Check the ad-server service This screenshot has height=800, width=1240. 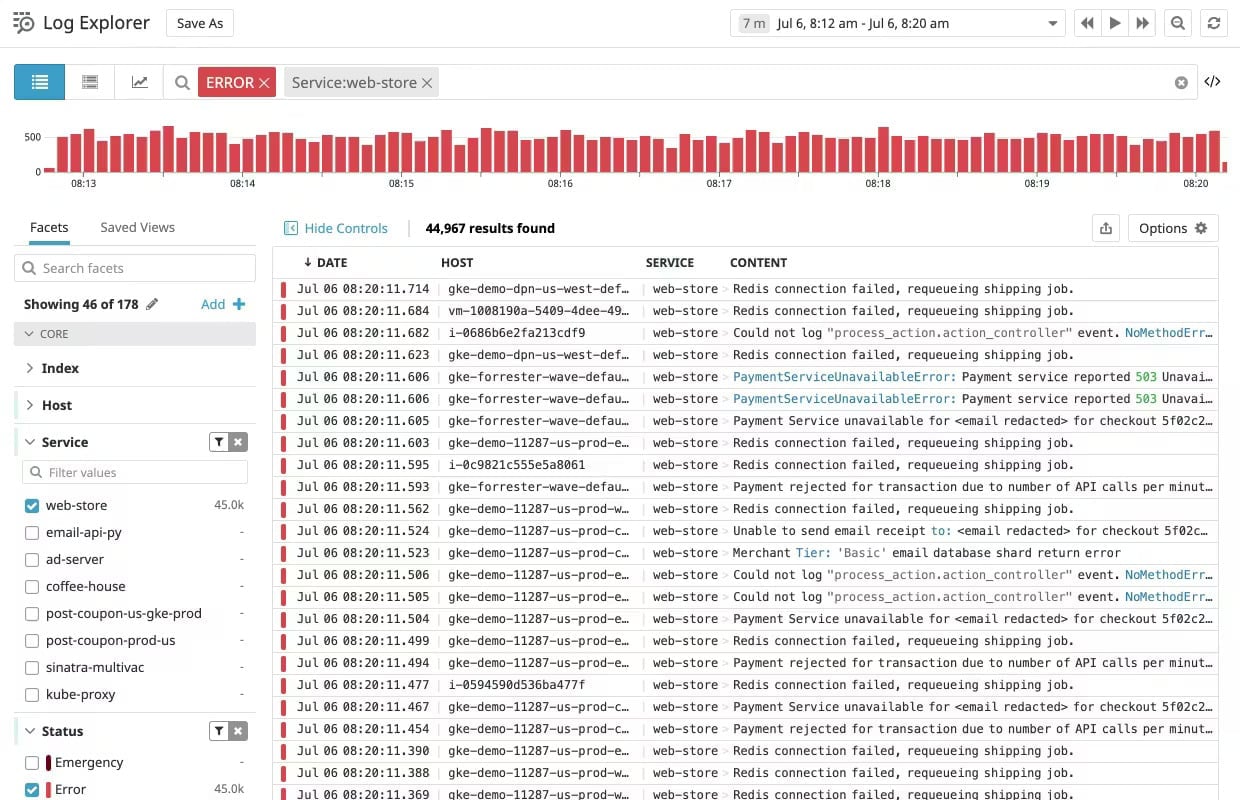[32, 560]
